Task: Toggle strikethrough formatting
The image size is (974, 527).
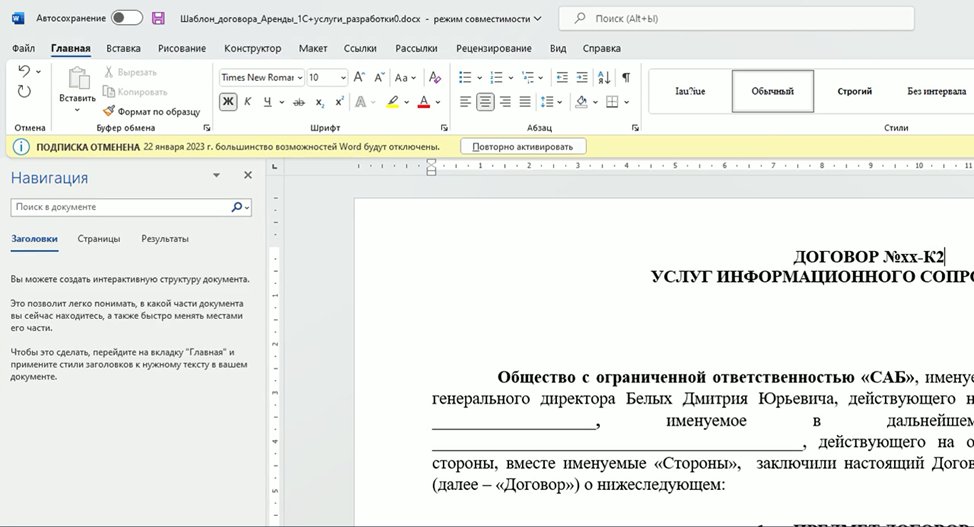Action: (x=299, y=102)
